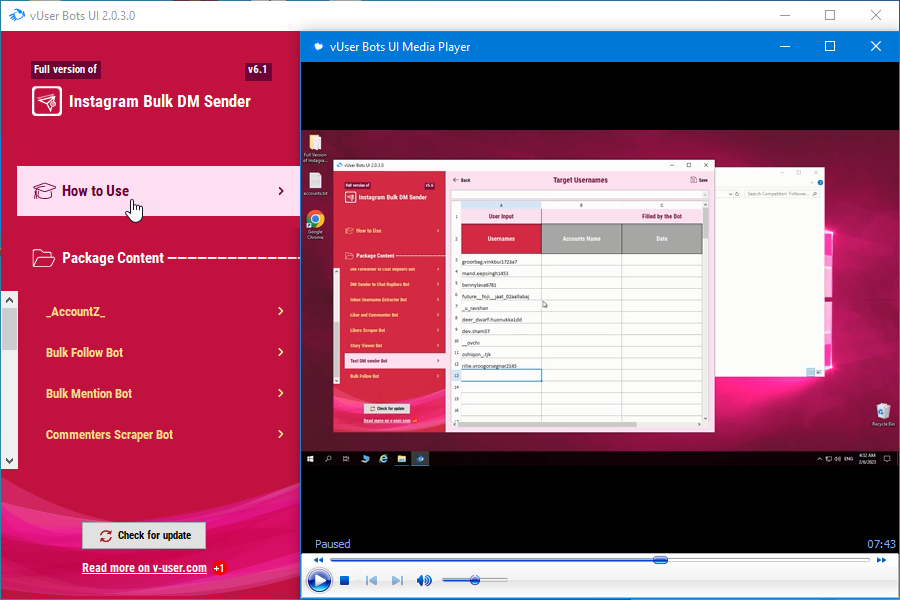Click the vUser Bots UI title bar bird icon

click(17, 15)
